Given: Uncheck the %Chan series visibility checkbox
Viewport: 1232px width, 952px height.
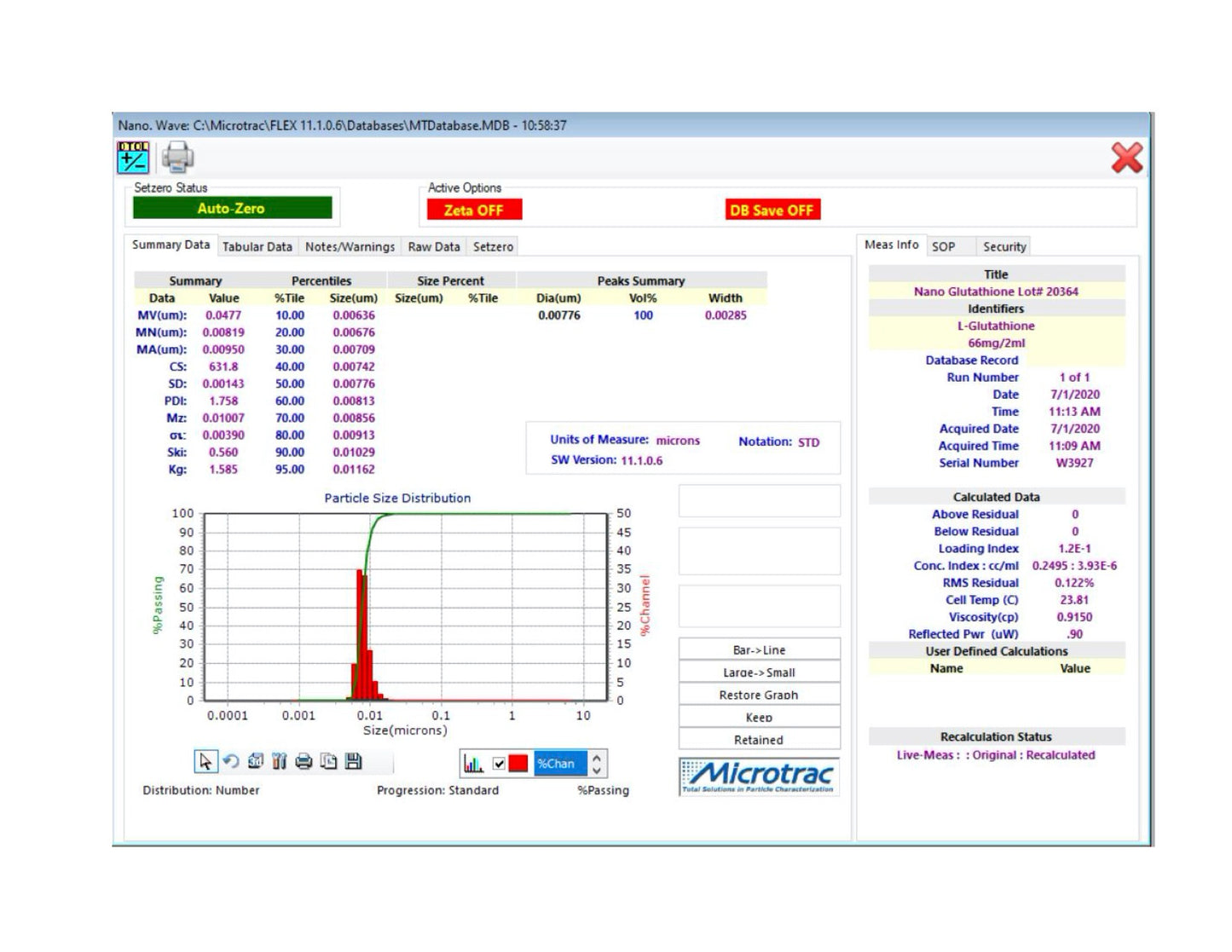Looking at the screenshot, I should click(x=499, y=764).
